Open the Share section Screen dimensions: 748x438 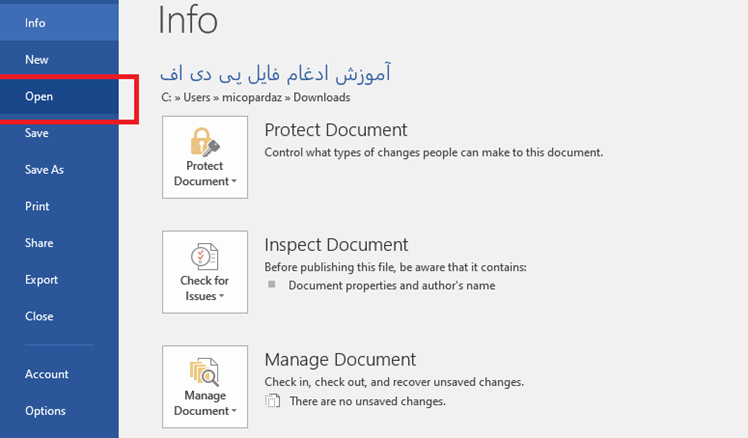59,243
